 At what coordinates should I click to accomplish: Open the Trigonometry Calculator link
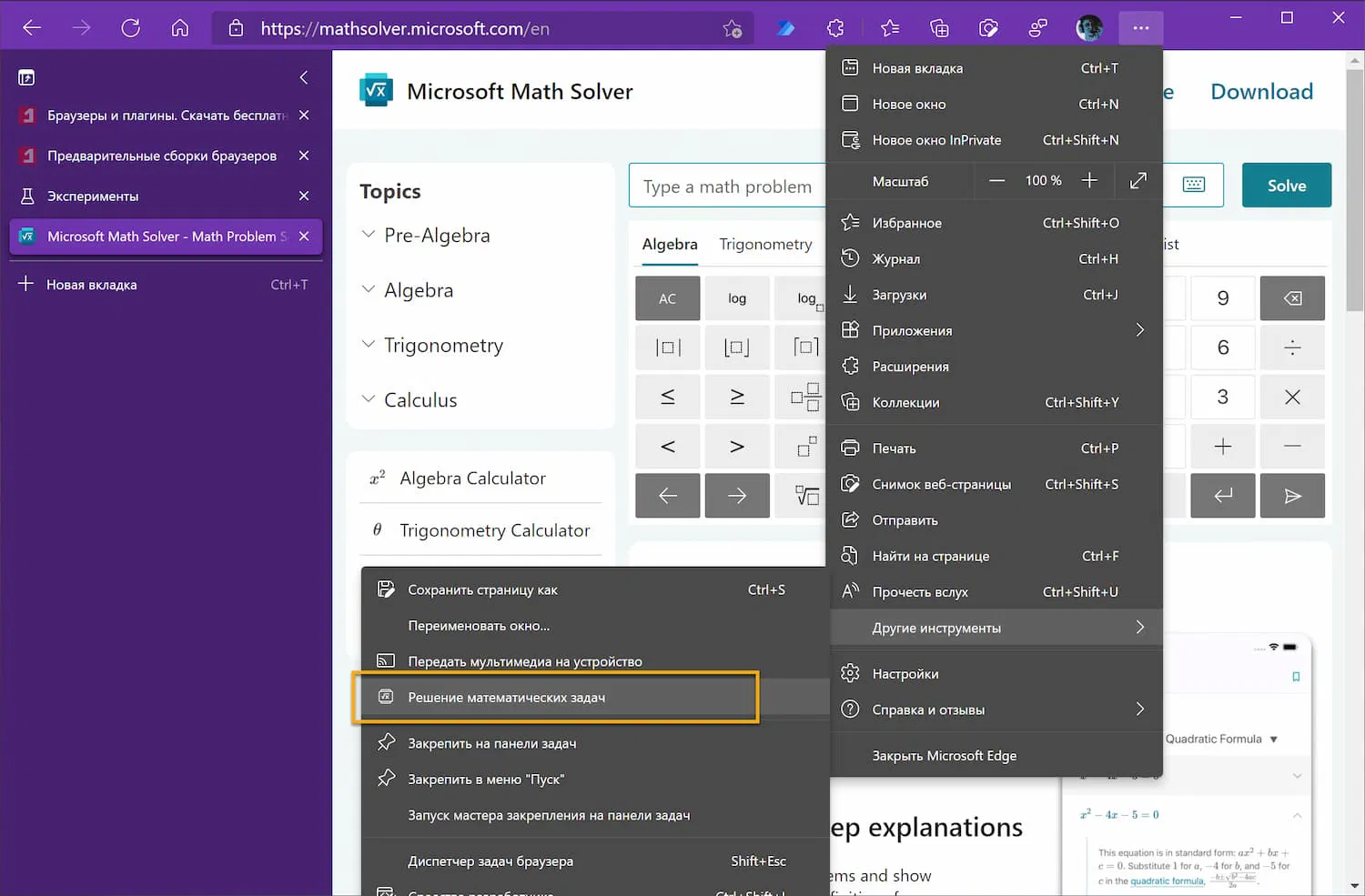[x=494, y=530]
